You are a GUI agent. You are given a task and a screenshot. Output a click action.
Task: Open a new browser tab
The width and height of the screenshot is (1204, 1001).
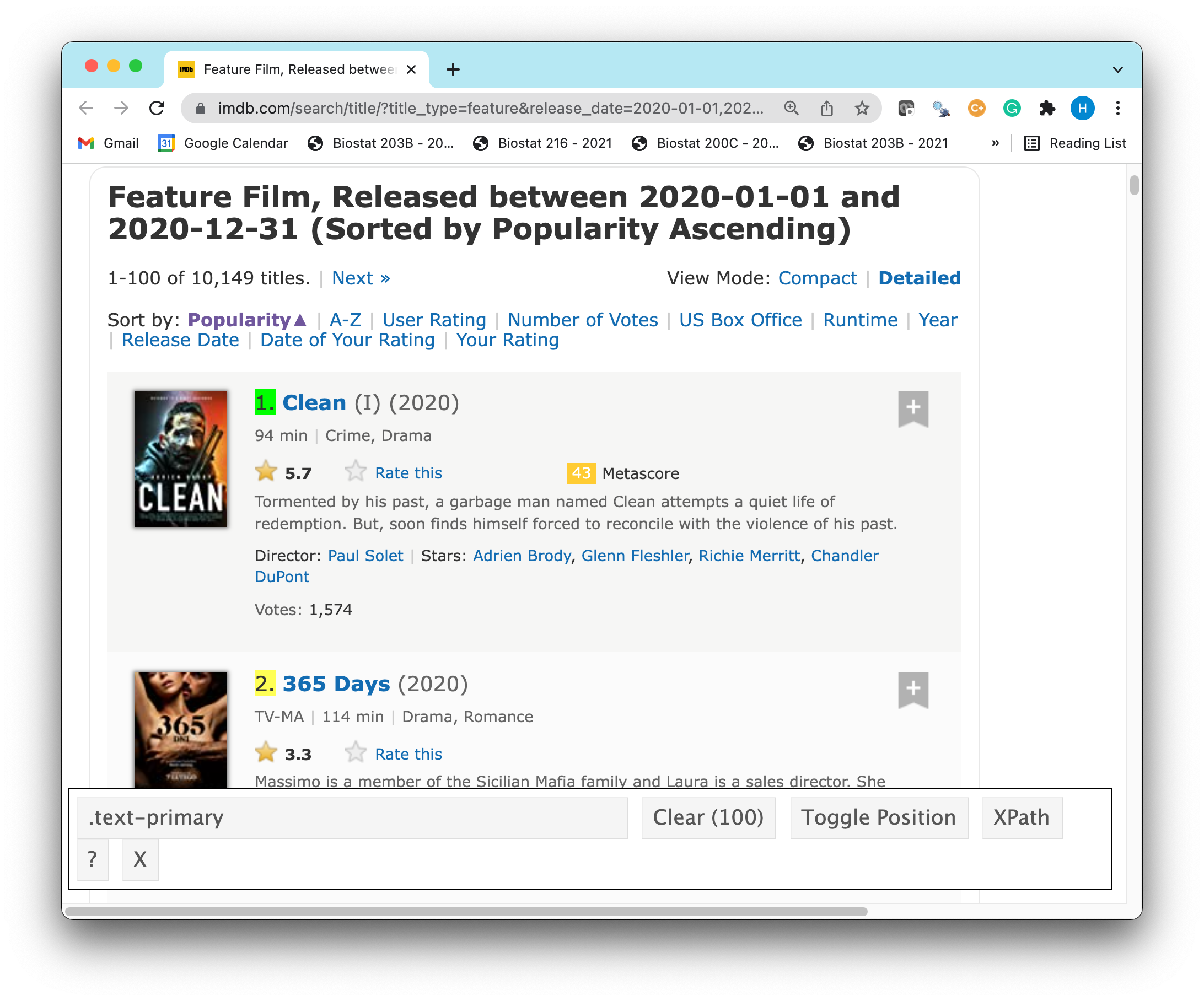[453, 70]
